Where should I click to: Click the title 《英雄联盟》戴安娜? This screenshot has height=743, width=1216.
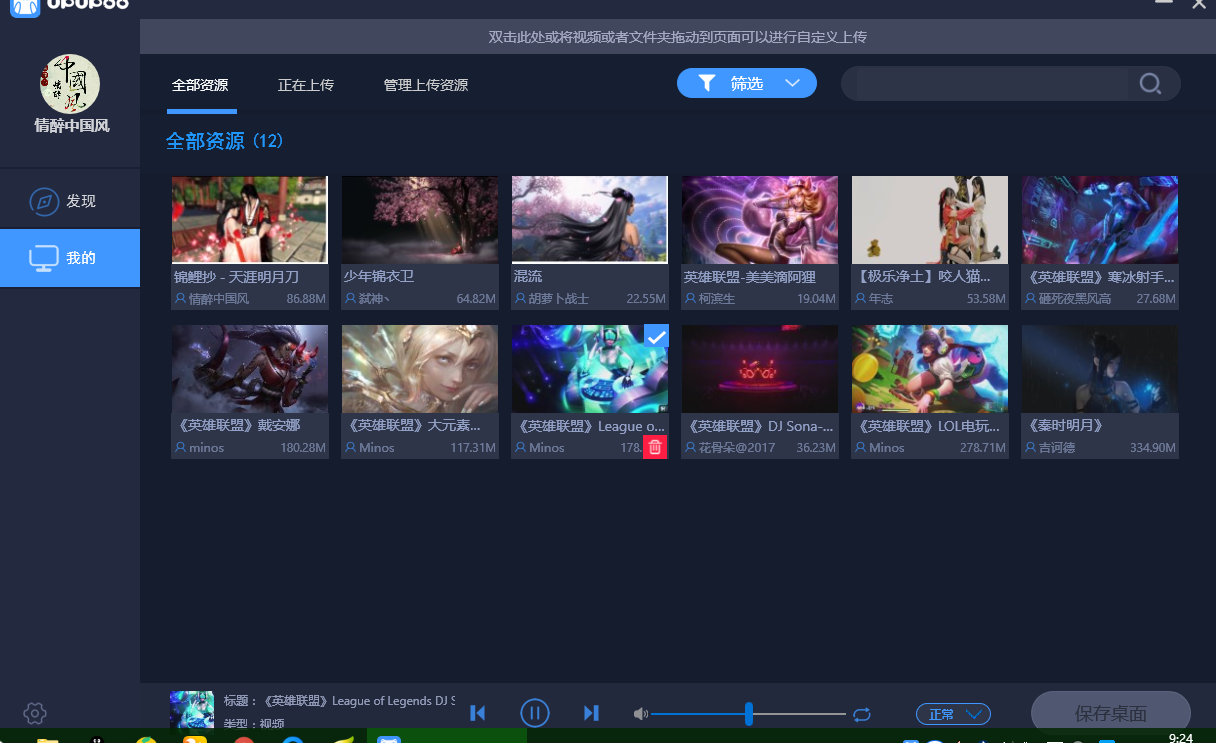pyautogui.click(x=237, y=426)
